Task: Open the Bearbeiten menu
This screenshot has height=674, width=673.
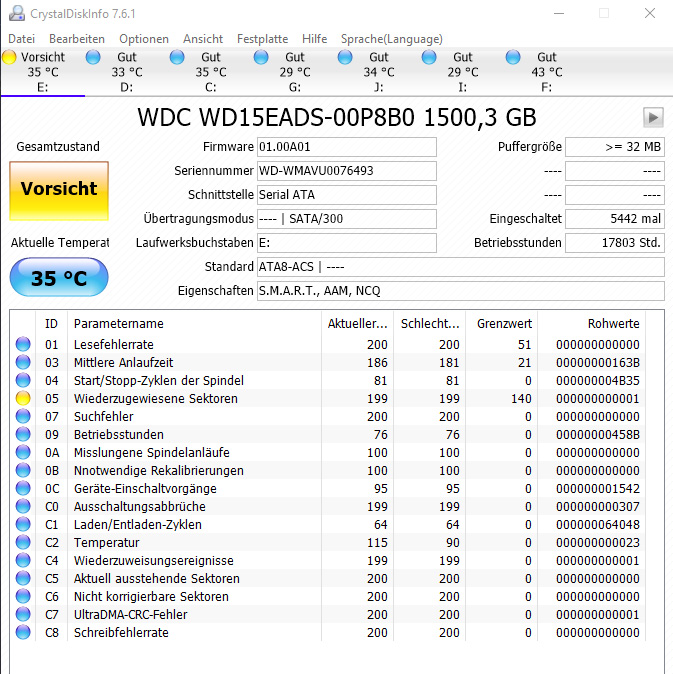Action: pos(77,39)
